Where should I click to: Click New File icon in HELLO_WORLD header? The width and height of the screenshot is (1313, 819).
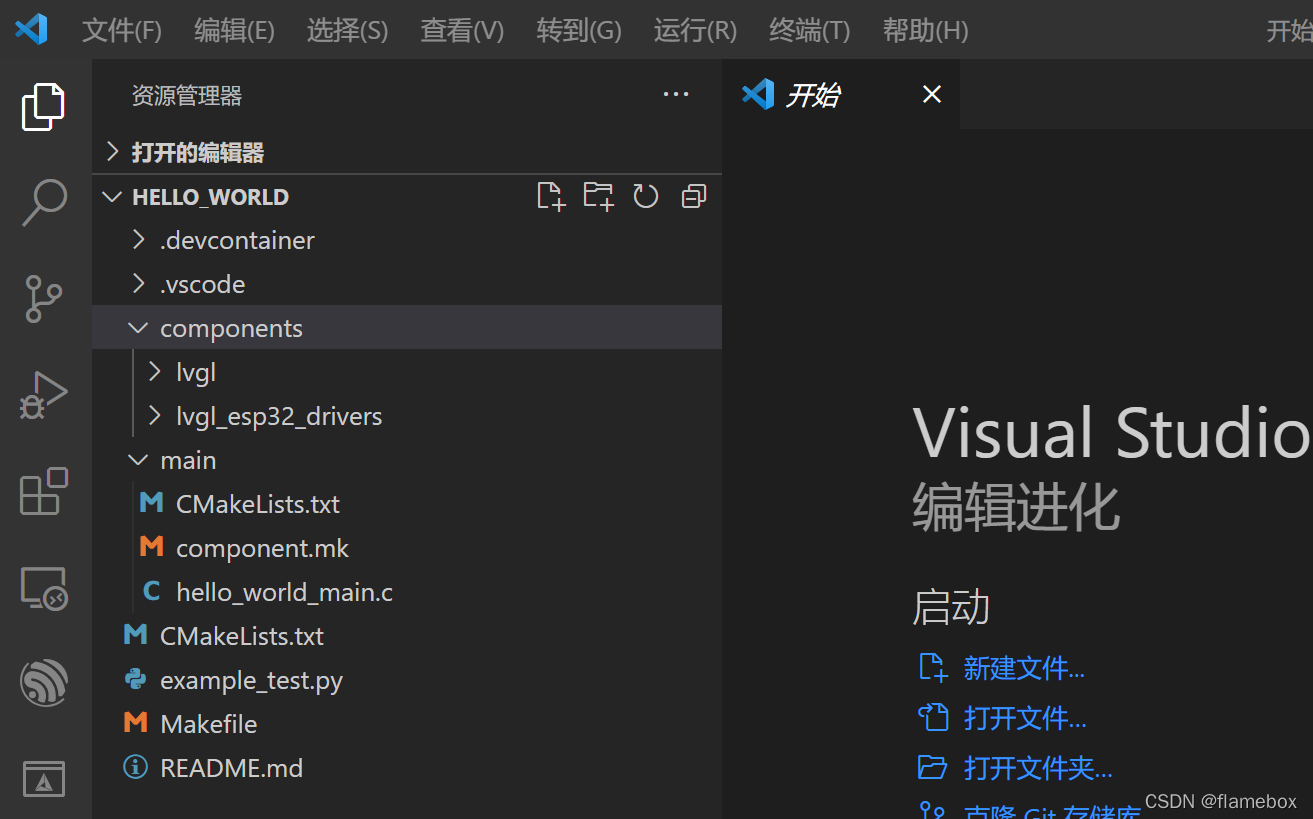551,196
